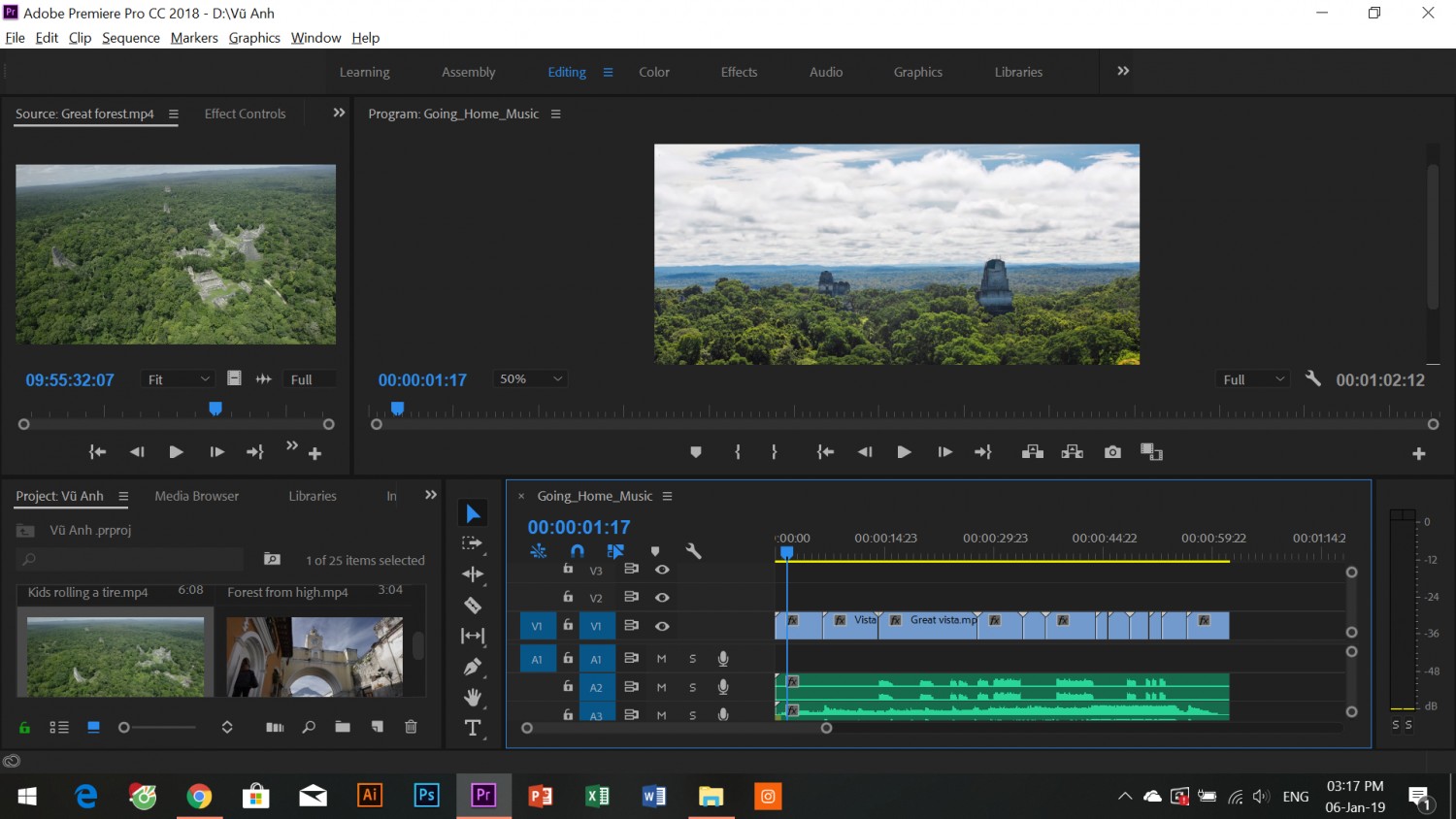This screenshot has height=819, width=1456.
Task: Select the Ripple Edit tool
Action: coord(473,574)
